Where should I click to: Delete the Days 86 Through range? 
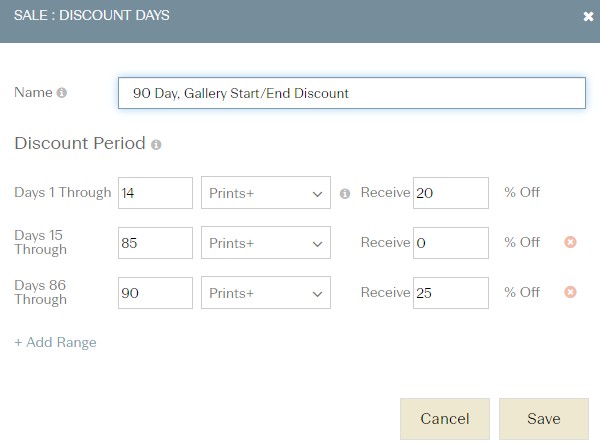570,292
